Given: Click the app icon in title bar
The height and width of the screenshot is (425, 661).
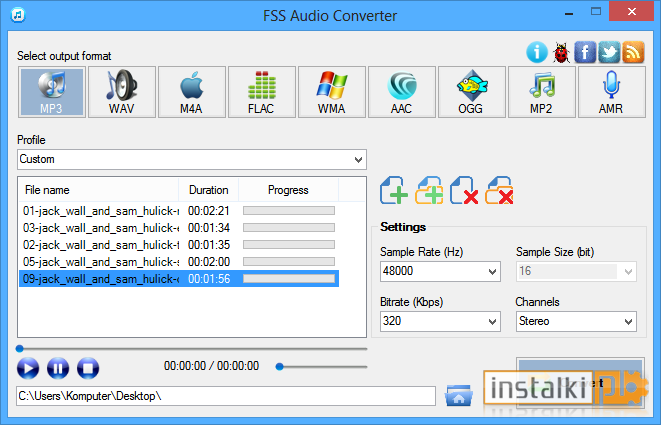Looking at the screenshot, I should 18,16.
